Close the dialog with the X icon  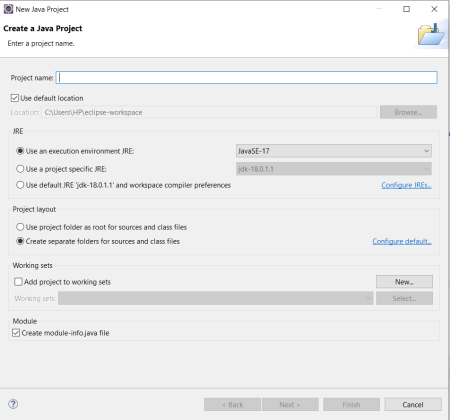click(x=434, y=9)
